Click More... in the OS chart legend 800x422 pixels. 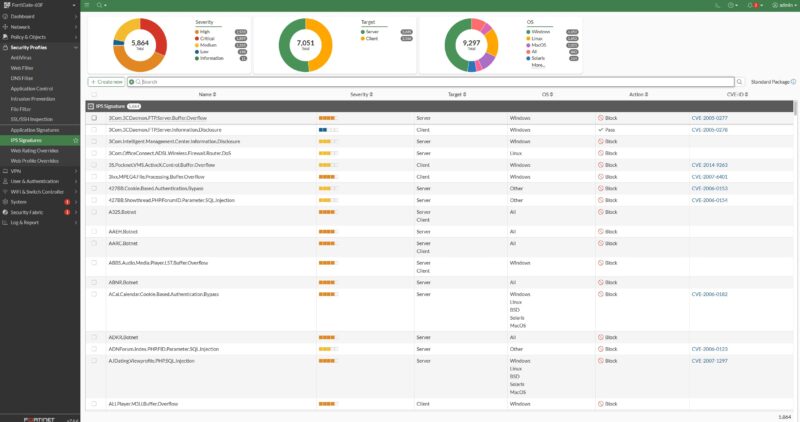point(538,65)
